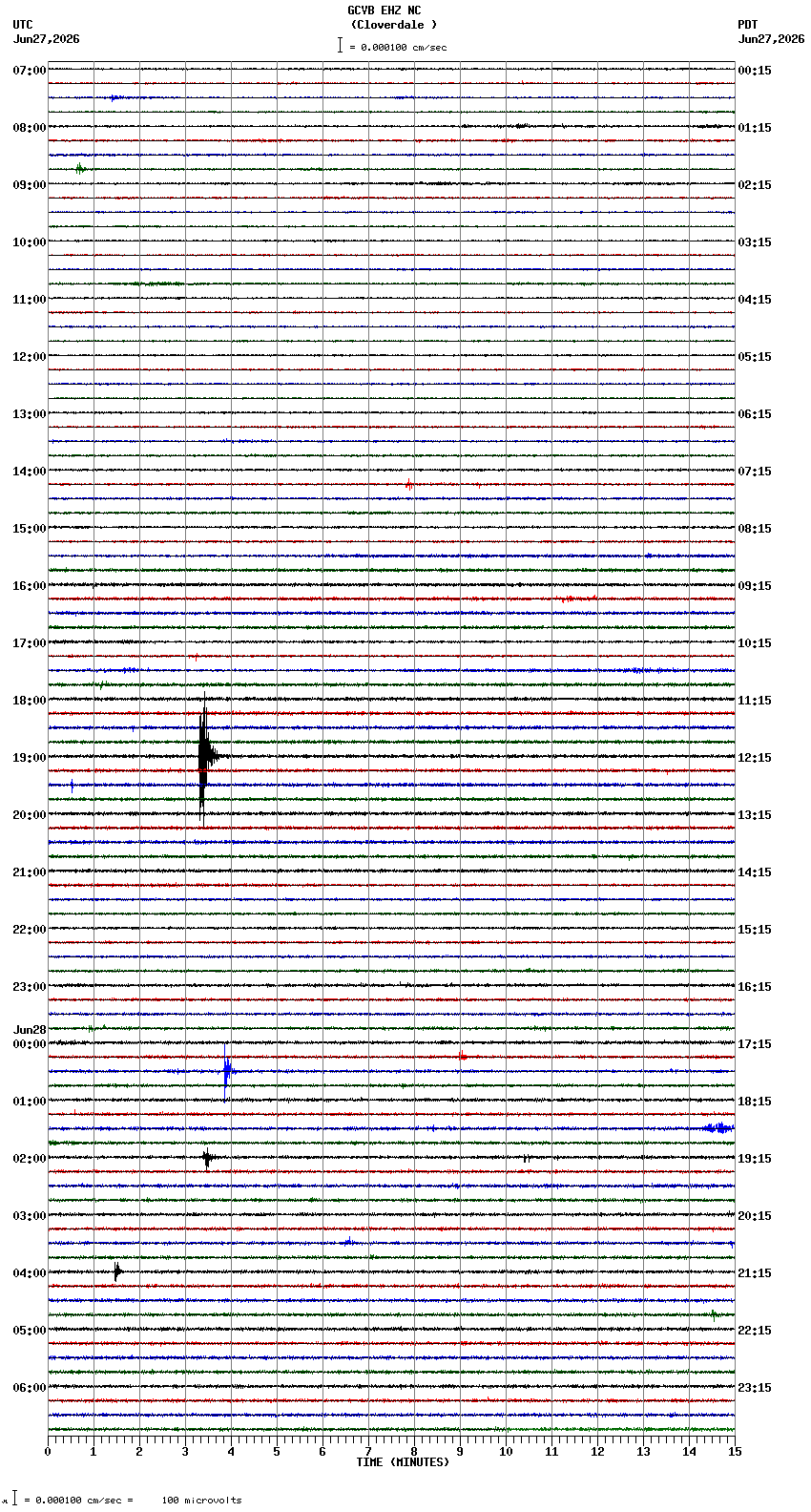Screen dimensions: 811x1512
Task: Select the Jun27,2026 date beneath PDT
Action: 771,39
